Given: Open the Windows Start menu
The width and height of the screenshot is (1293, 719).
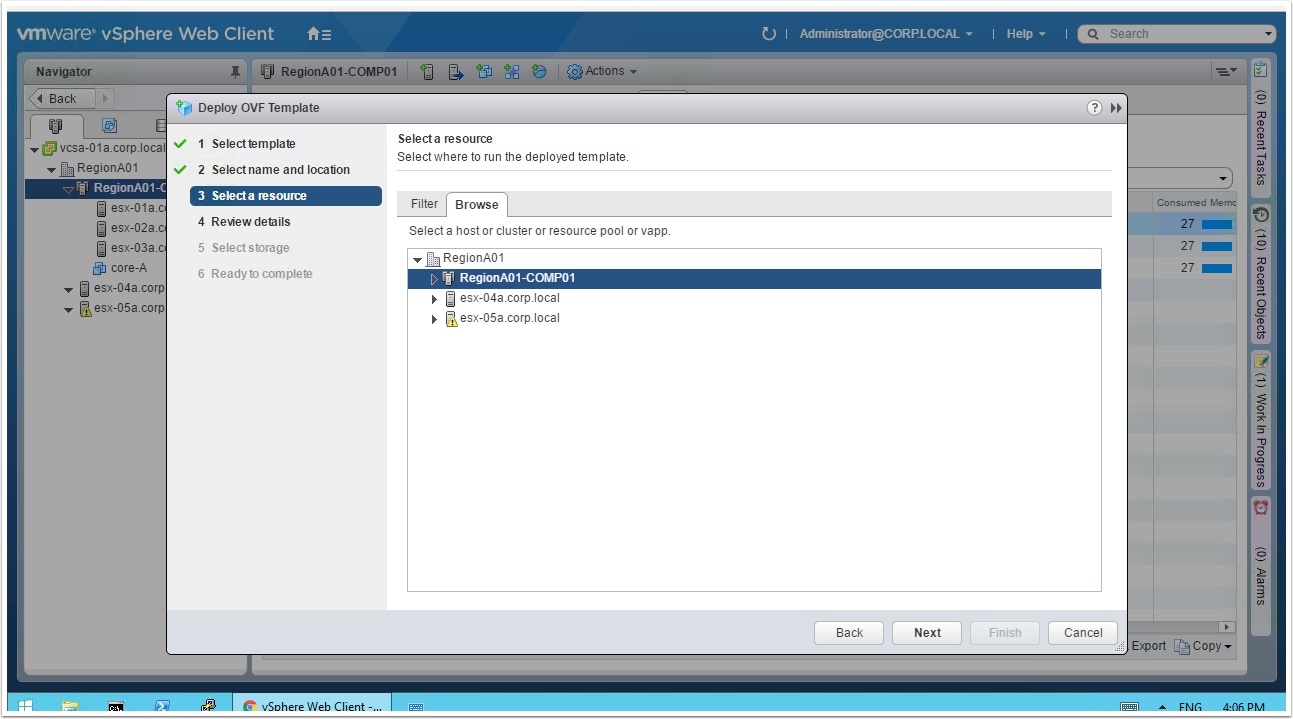Looking at the screenshot, I should coord(26,706).
